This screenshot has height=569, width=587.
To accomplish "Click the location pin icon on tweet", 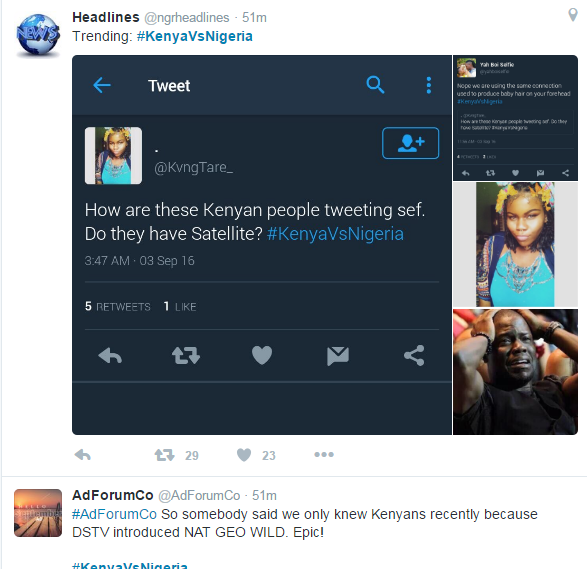I will pos(573,15).
